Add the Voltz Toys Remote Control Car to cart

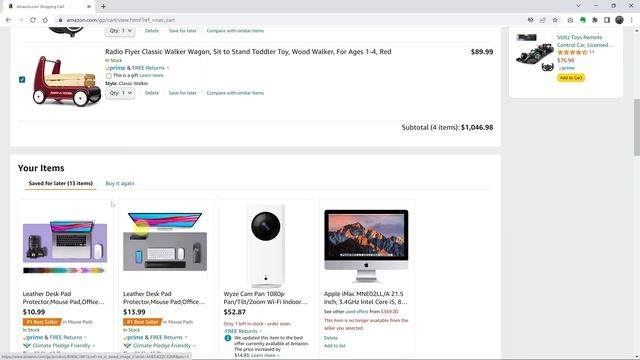[x=571, y=78]
